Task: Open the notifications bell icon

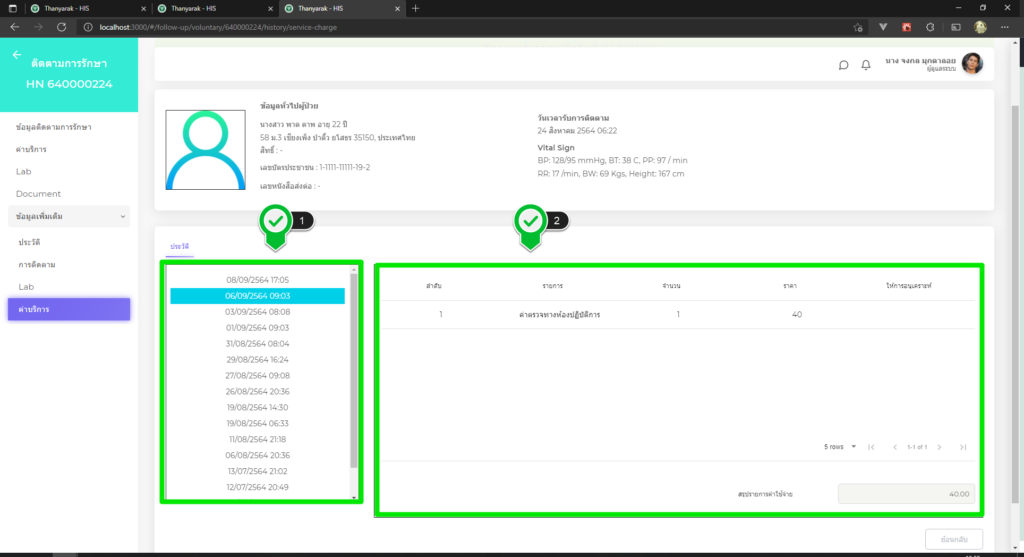Action: (866, 65)
